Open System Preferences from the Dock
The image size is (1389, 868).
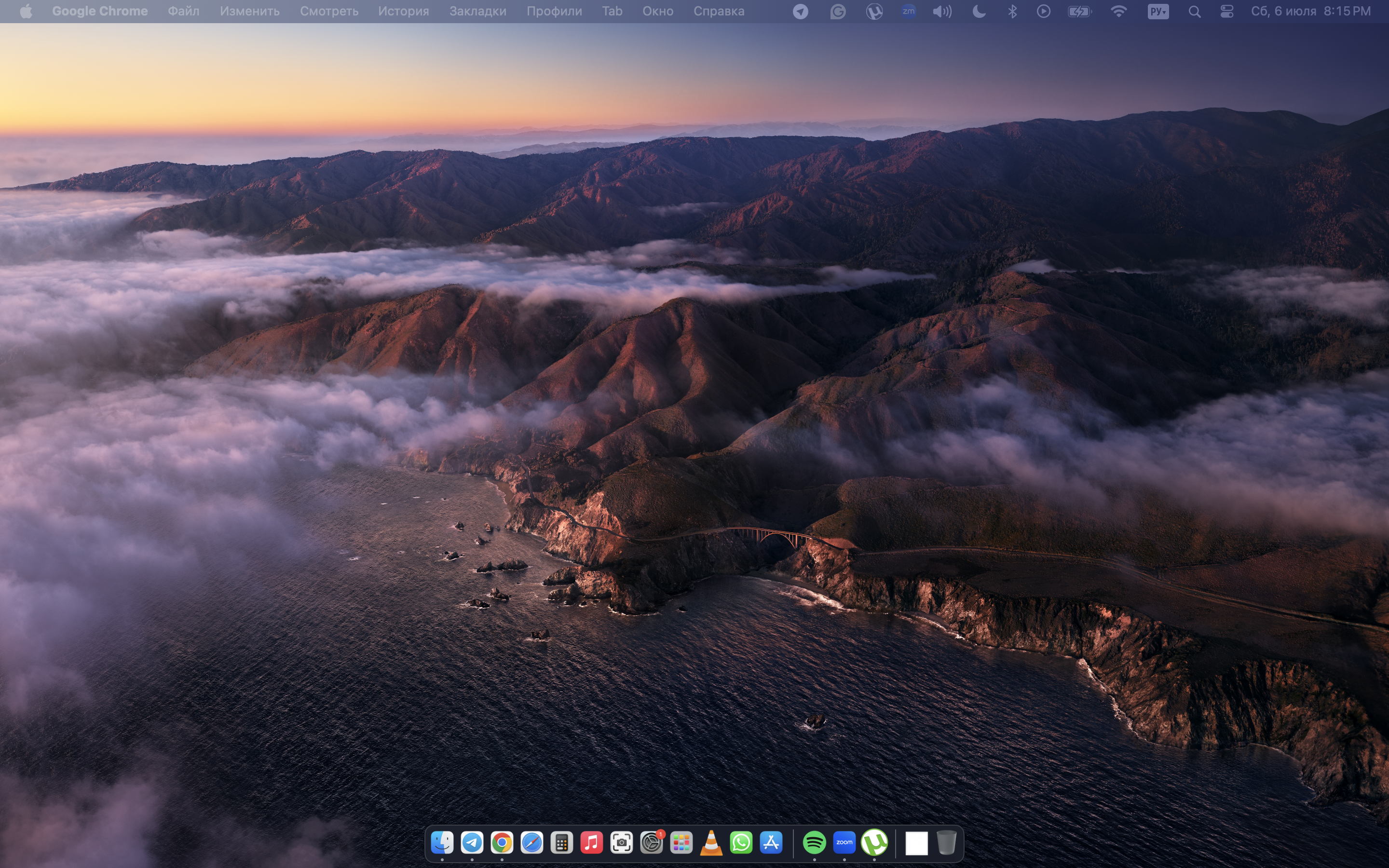tap(652, 843)
